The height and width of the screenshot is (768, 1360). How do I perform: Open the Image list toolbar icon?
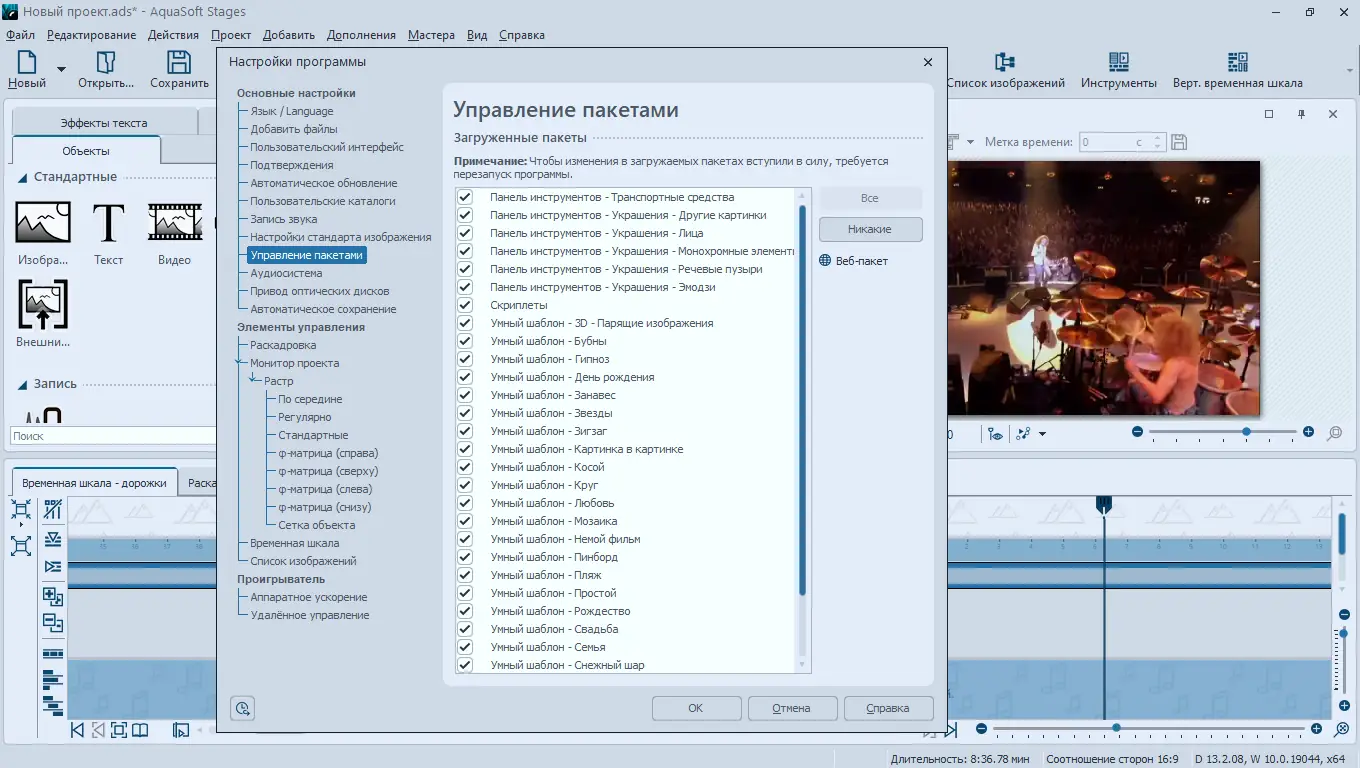pos(1005,62)
